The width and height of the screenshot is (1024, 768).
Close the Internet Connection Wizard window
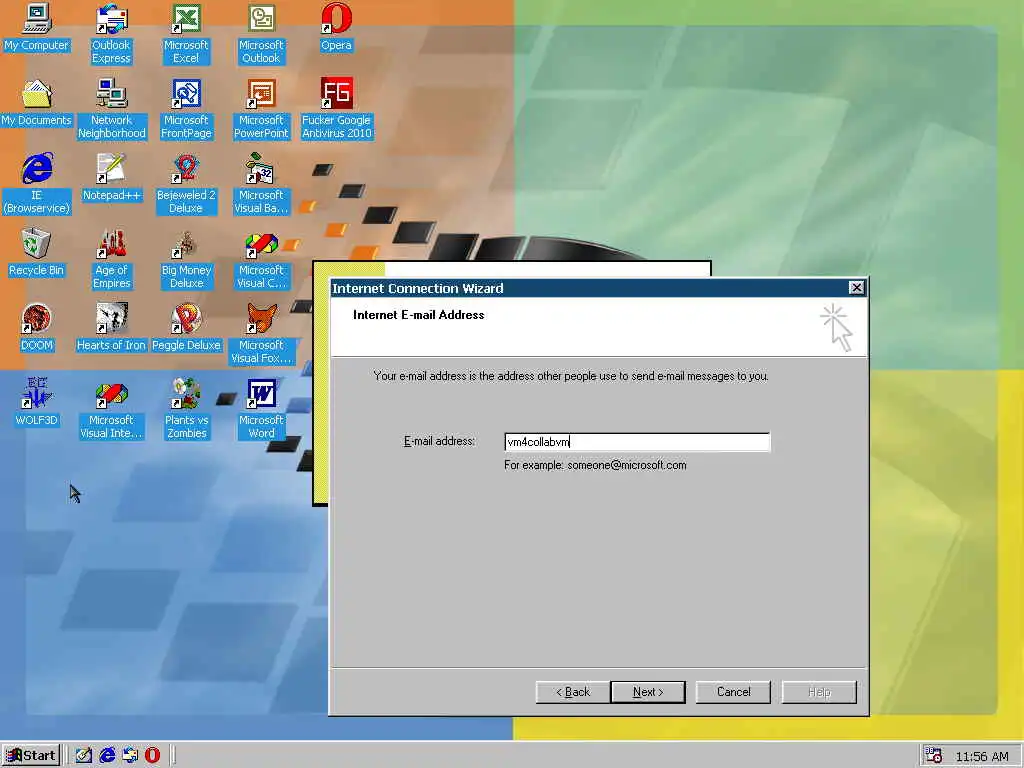click(x=856, y=288)
